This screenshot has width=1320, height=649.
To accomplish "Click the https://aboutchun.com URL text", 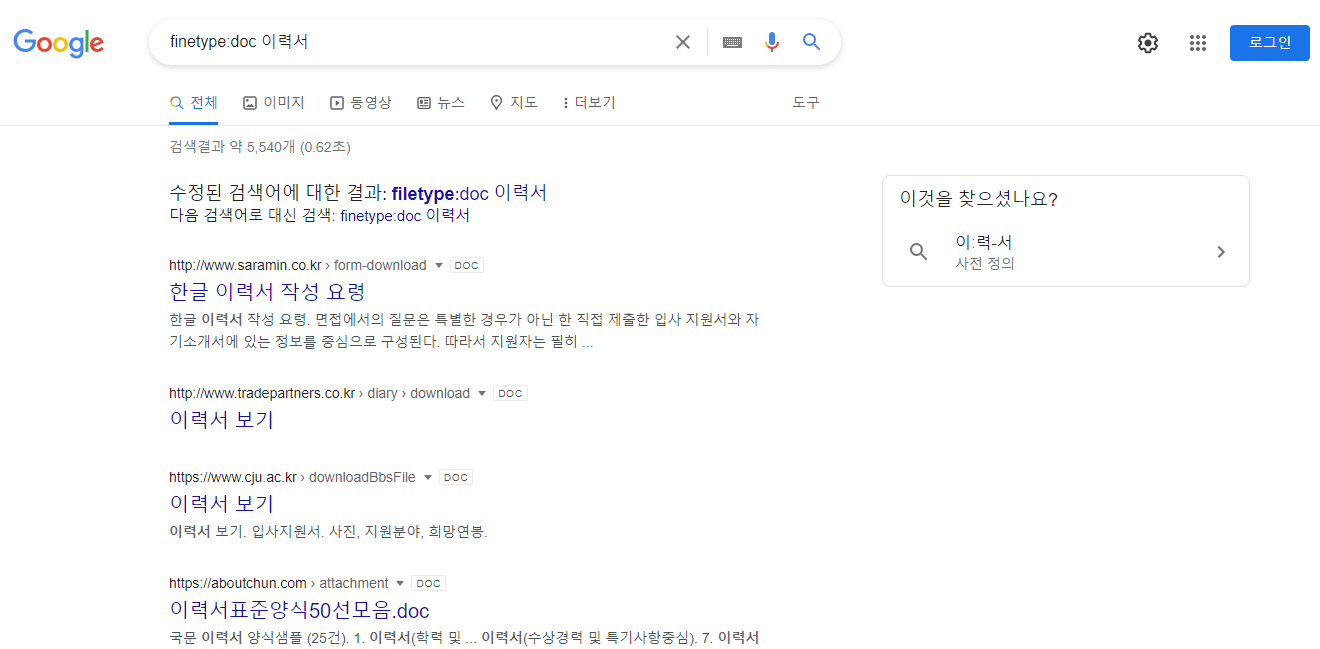I will (x=238, y=584).
